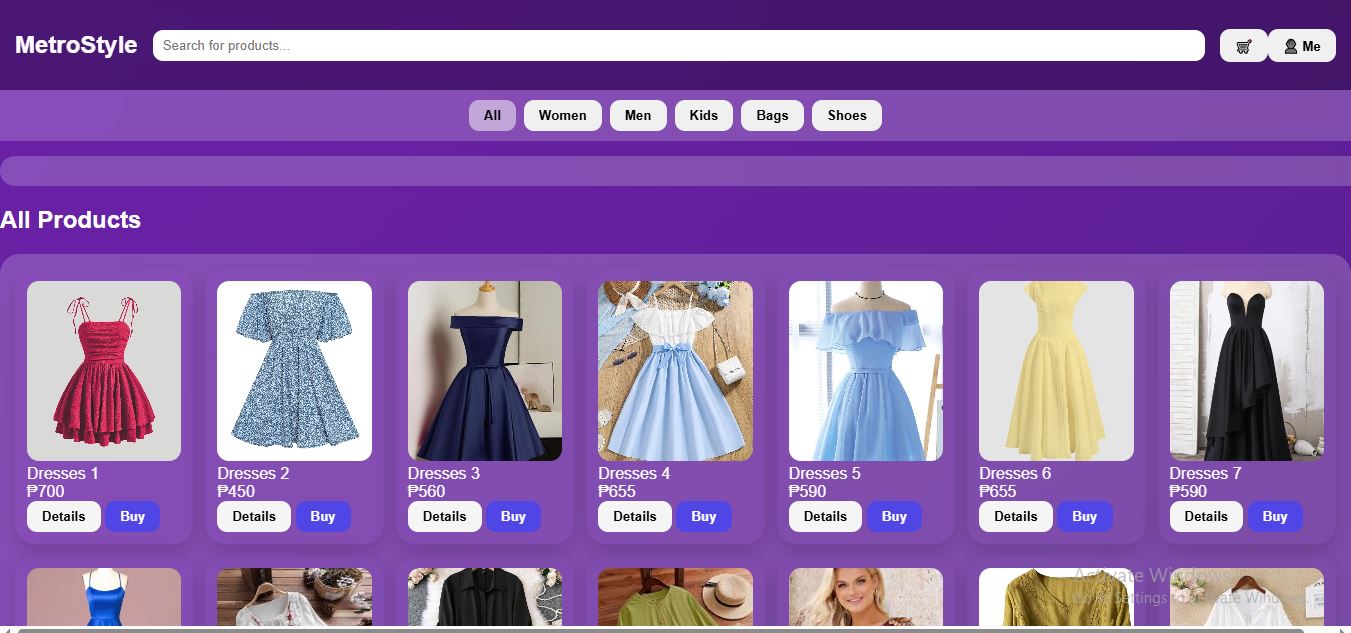Click the search products input field

point(677,45)
